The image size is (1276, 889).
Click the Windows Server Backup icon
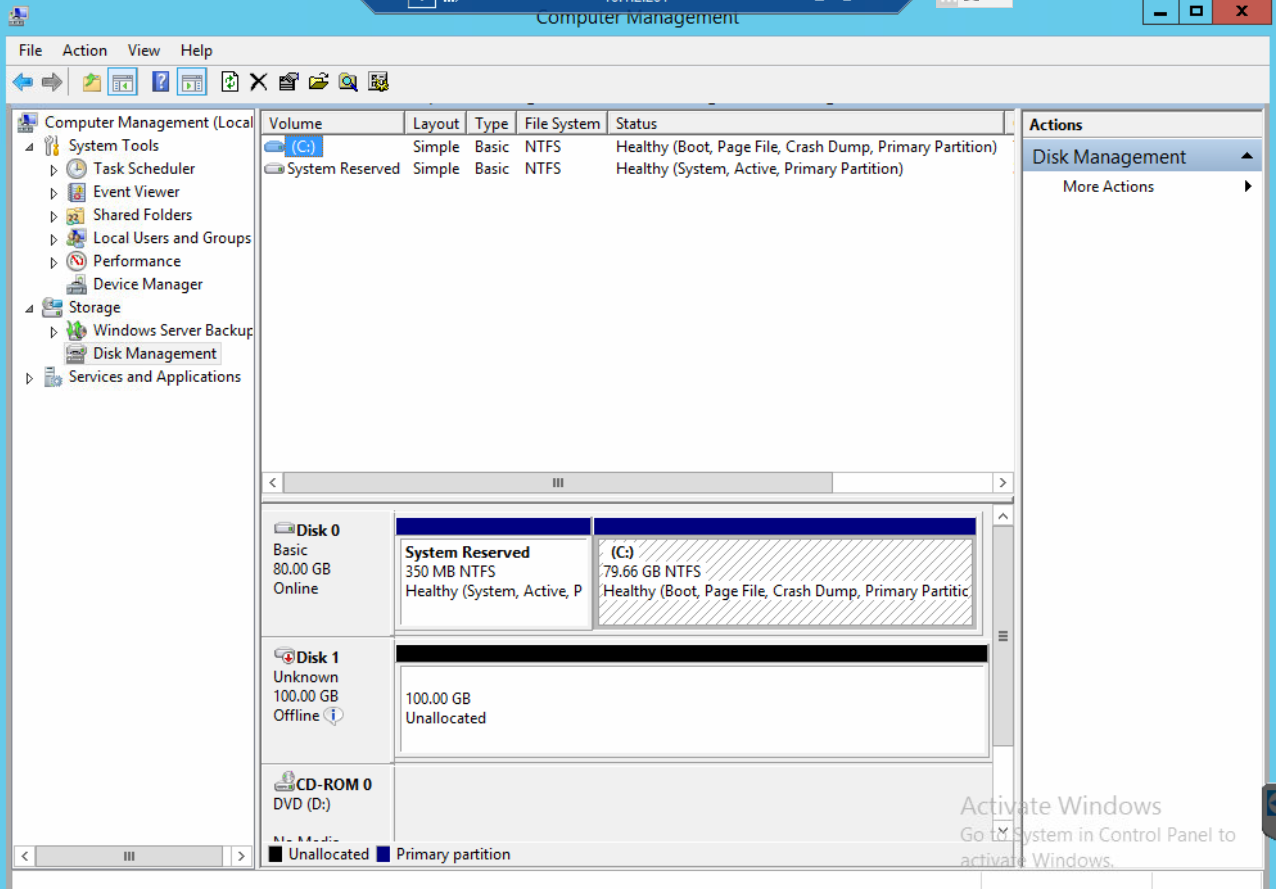[76, 330]
